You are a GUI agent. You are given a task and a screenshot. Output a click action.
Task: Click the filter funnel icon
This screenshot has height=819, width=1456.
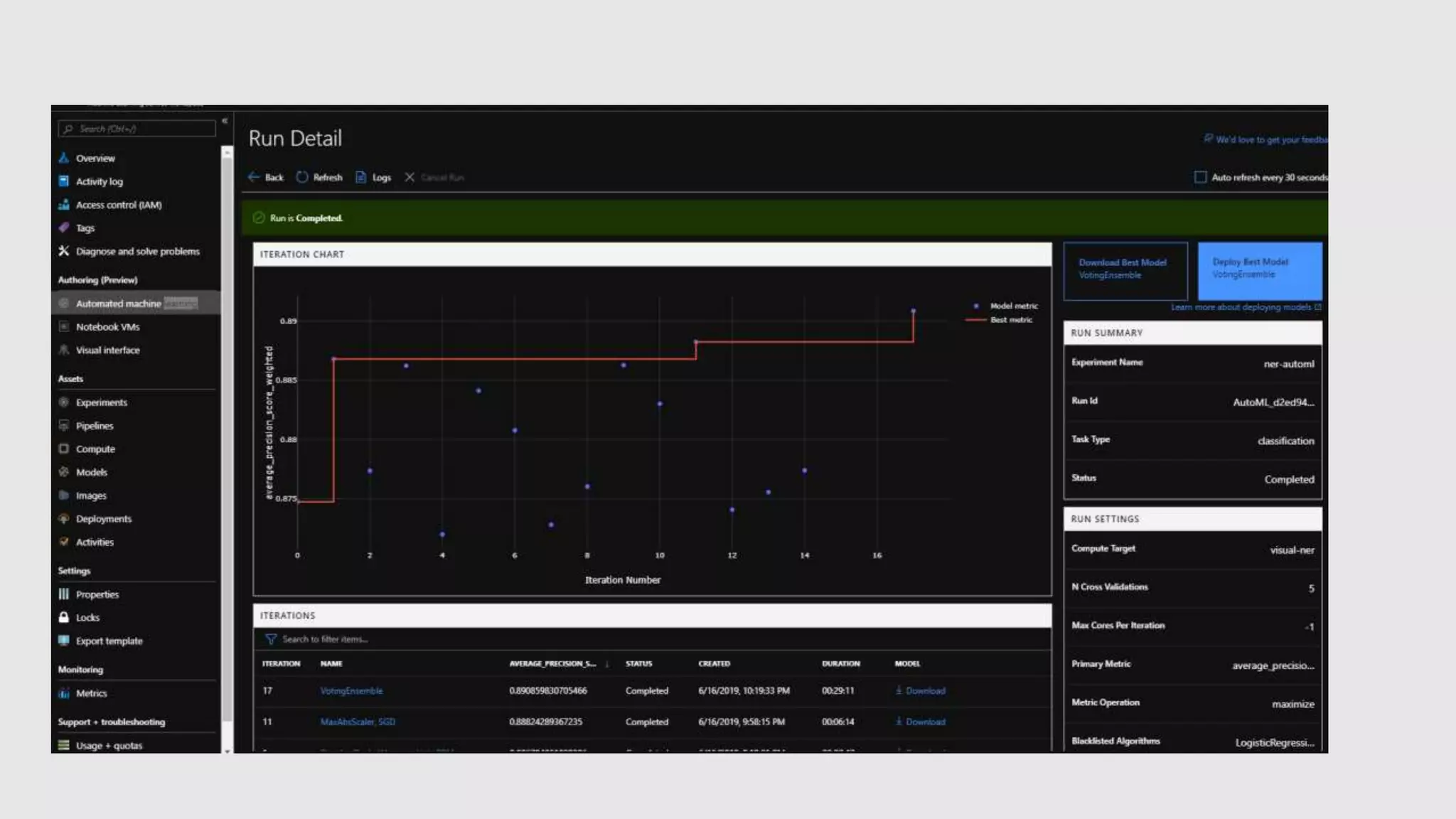271,639
